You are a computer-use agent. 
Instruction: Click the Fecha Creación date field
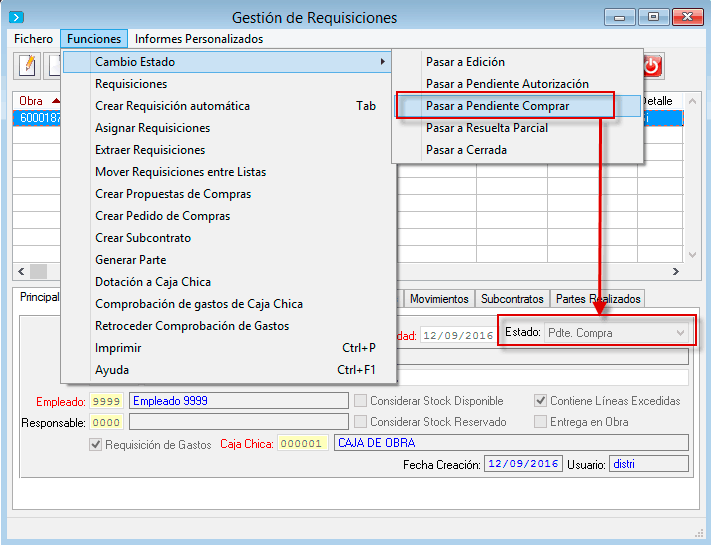(523, 464)
